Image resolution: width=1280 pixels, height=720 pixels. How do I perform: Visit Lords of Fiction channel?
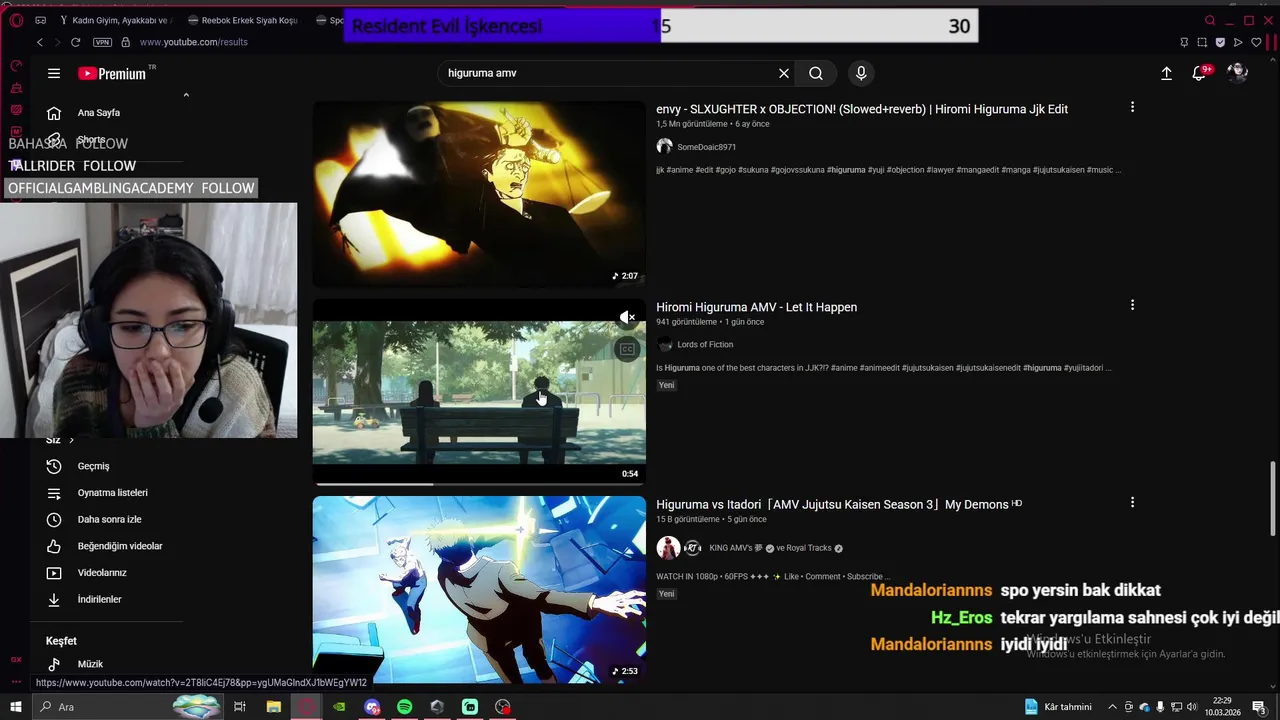(705, 344)
